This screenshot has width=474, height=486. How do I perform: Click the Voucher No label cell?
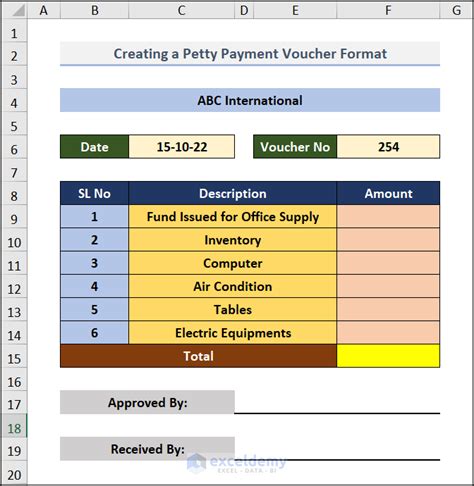pyautogui.click(x=295, y=147)
